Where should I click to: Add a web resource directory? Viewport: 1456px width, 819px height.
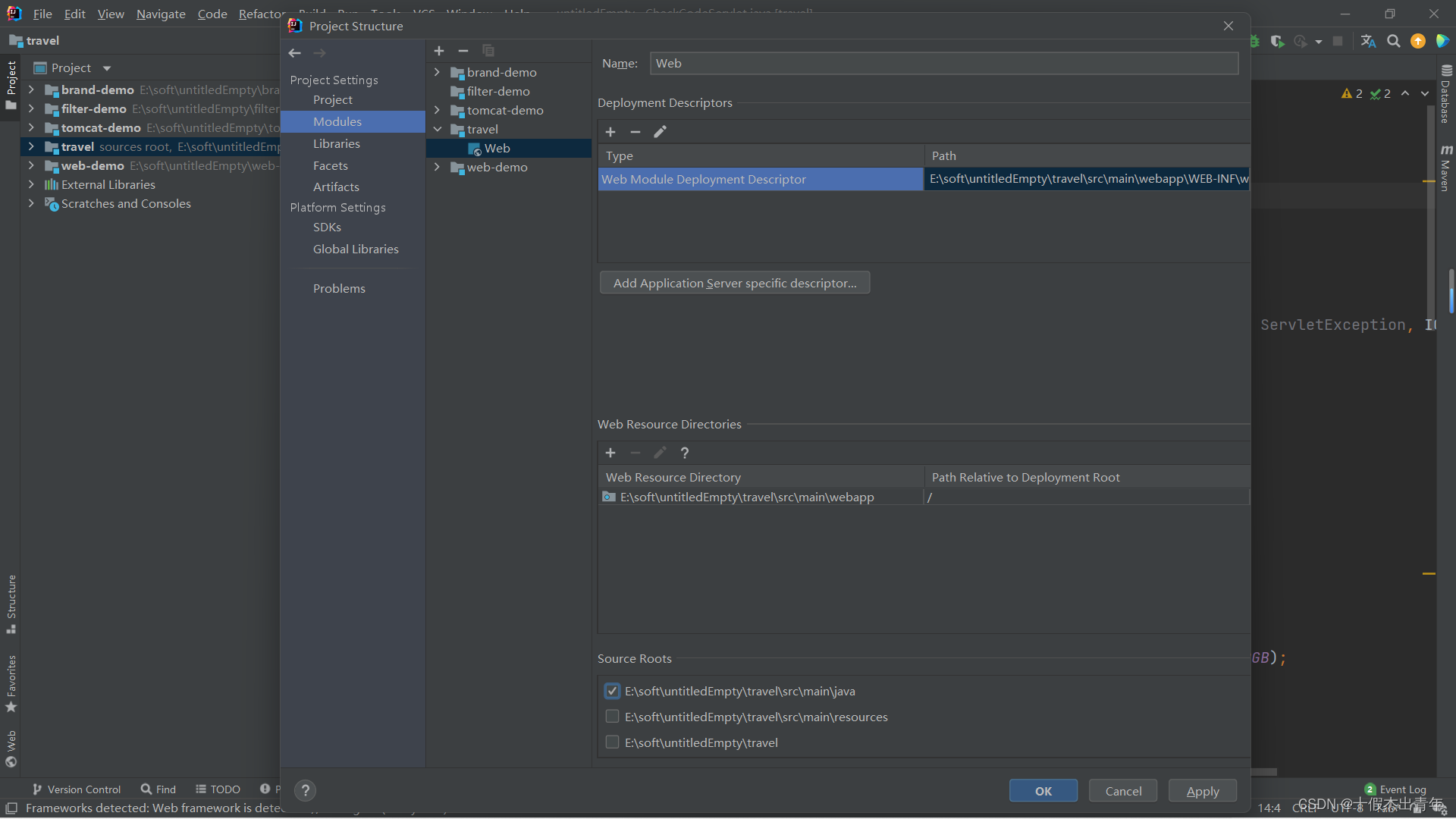click(610, 453)
